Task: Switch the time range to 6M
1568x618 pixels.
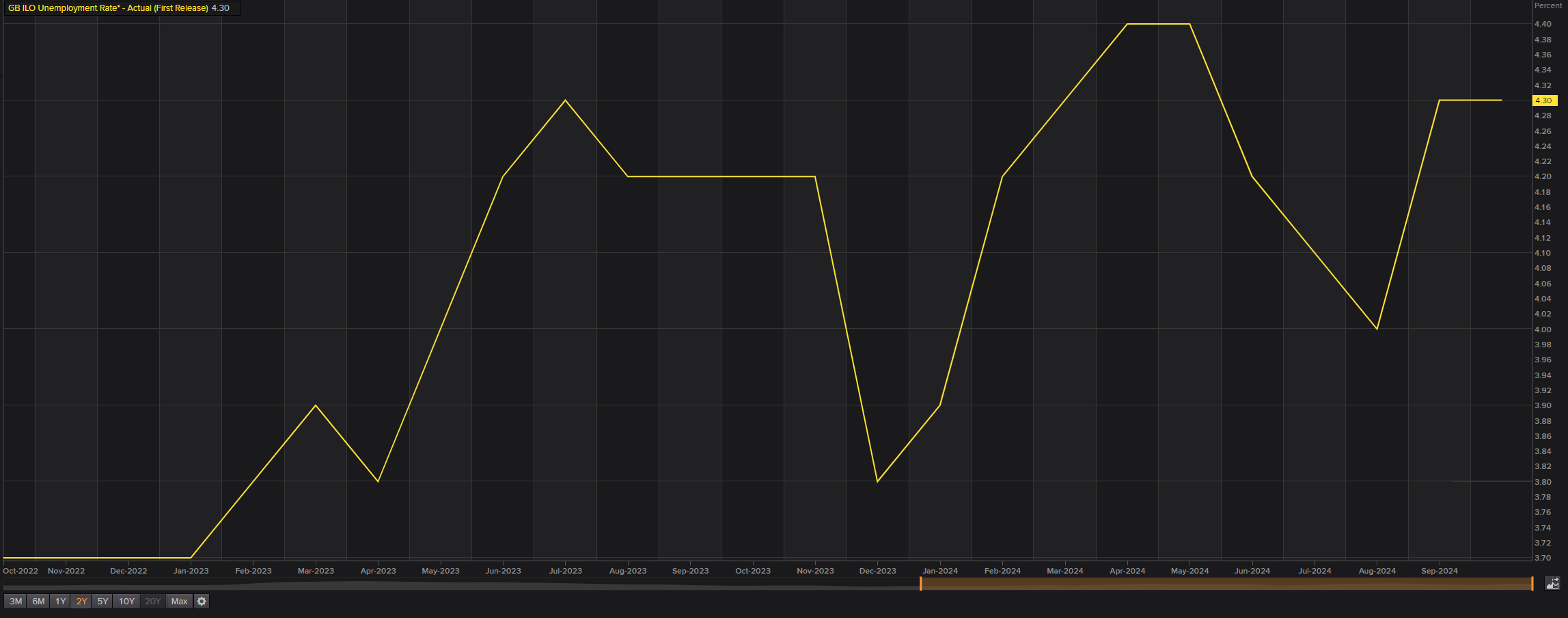Action: click(38, 602)
